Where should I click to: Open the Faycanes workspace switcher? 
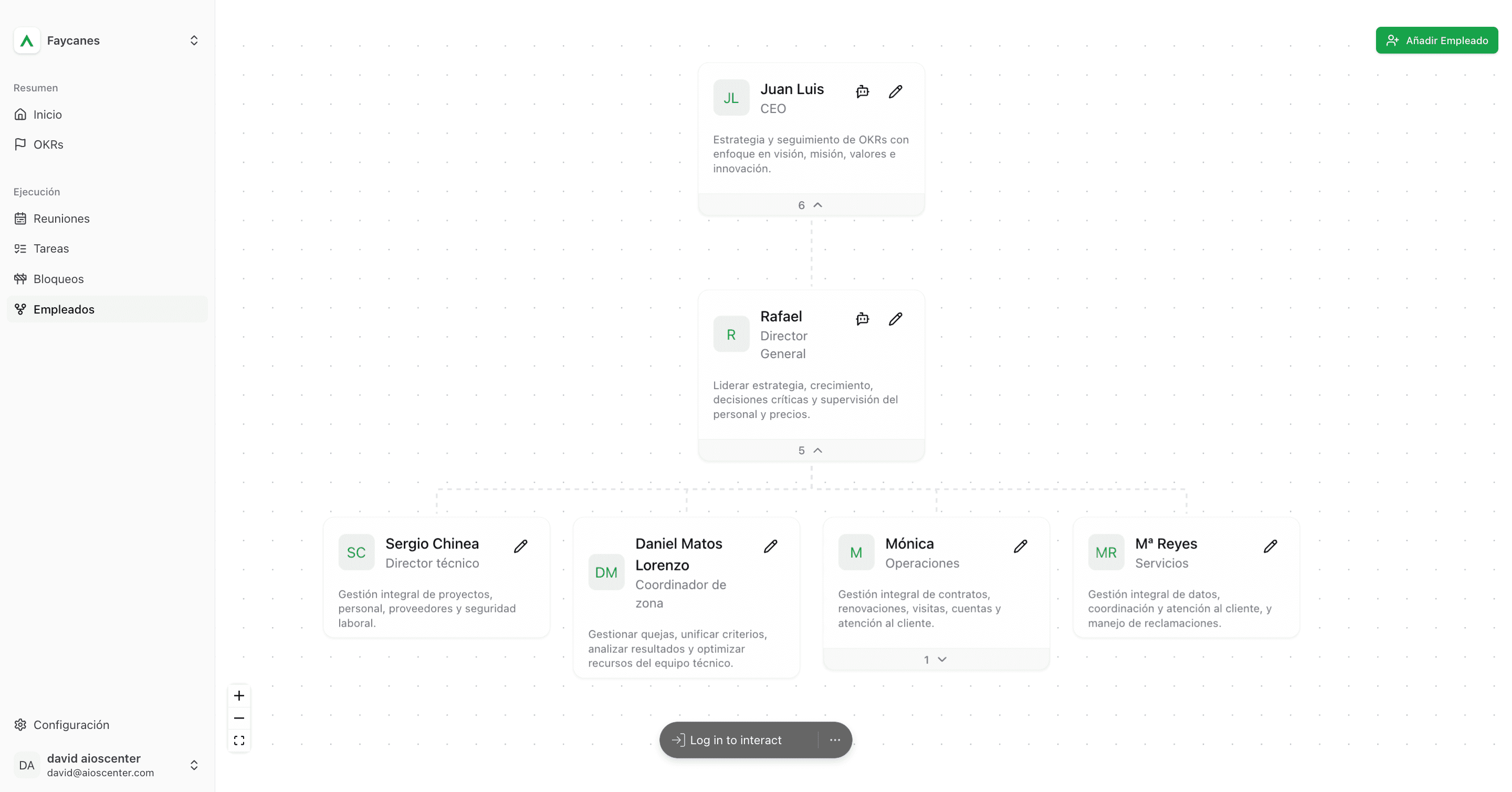(x=108, y=40)
